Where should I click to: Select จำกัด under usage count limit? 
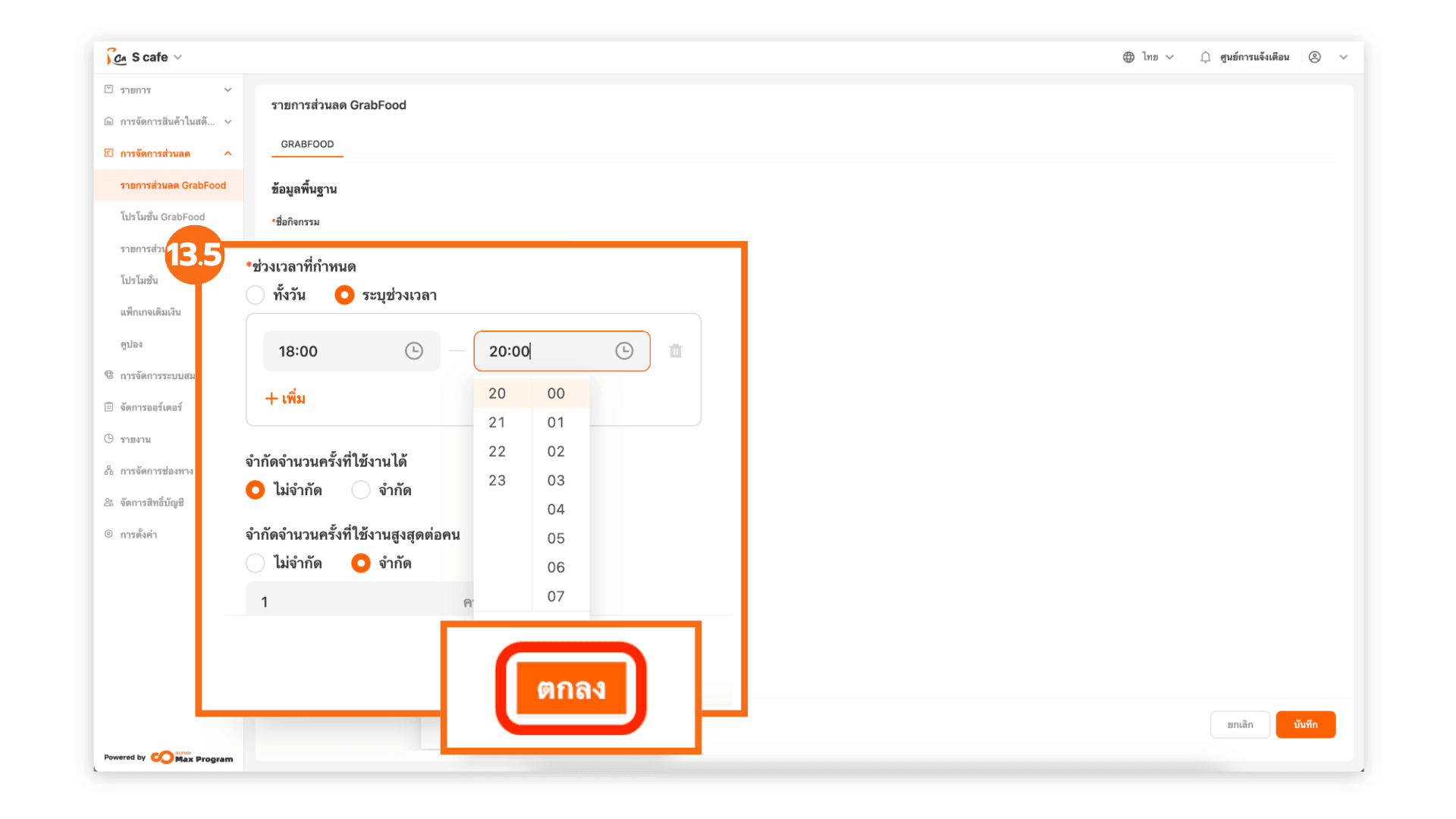pos(361,491)
